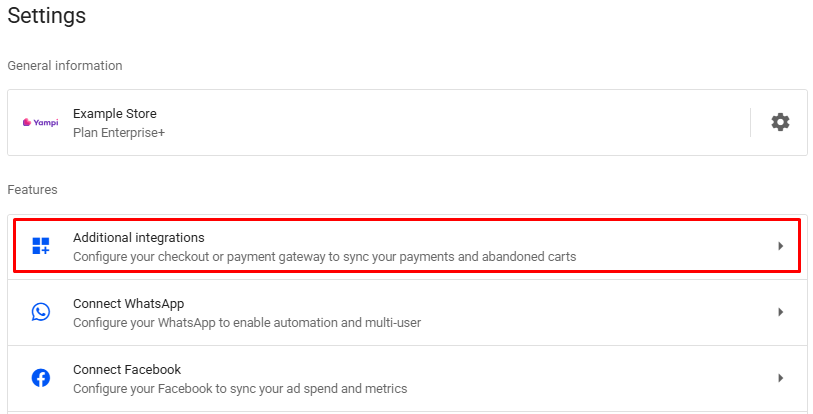The image size is (813, 414).
Task: Click the Example Store name
Action: pos(114,114)
